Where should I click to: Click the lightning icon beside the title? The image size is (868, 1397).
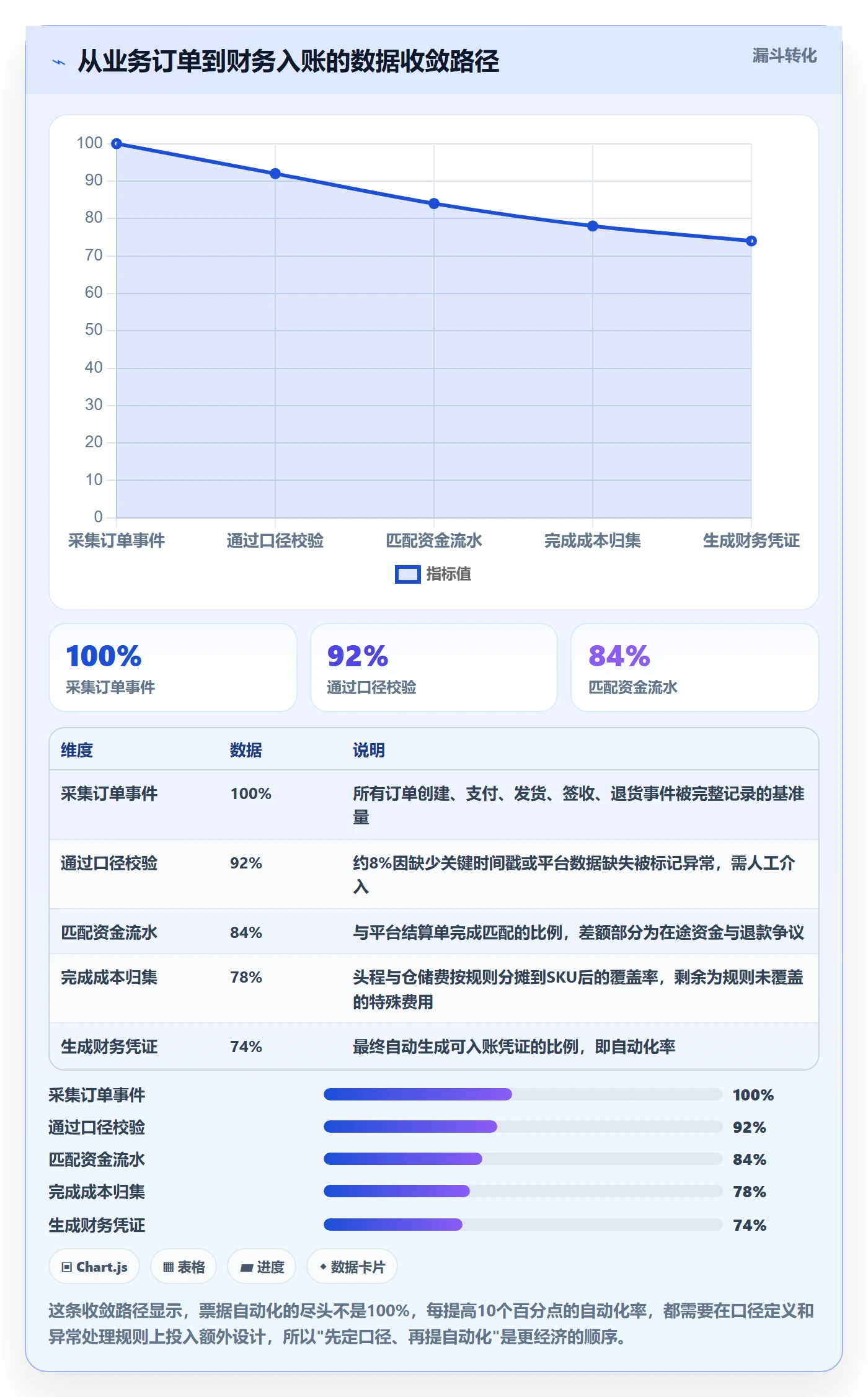pyautogui.click(x=59, y=62)
